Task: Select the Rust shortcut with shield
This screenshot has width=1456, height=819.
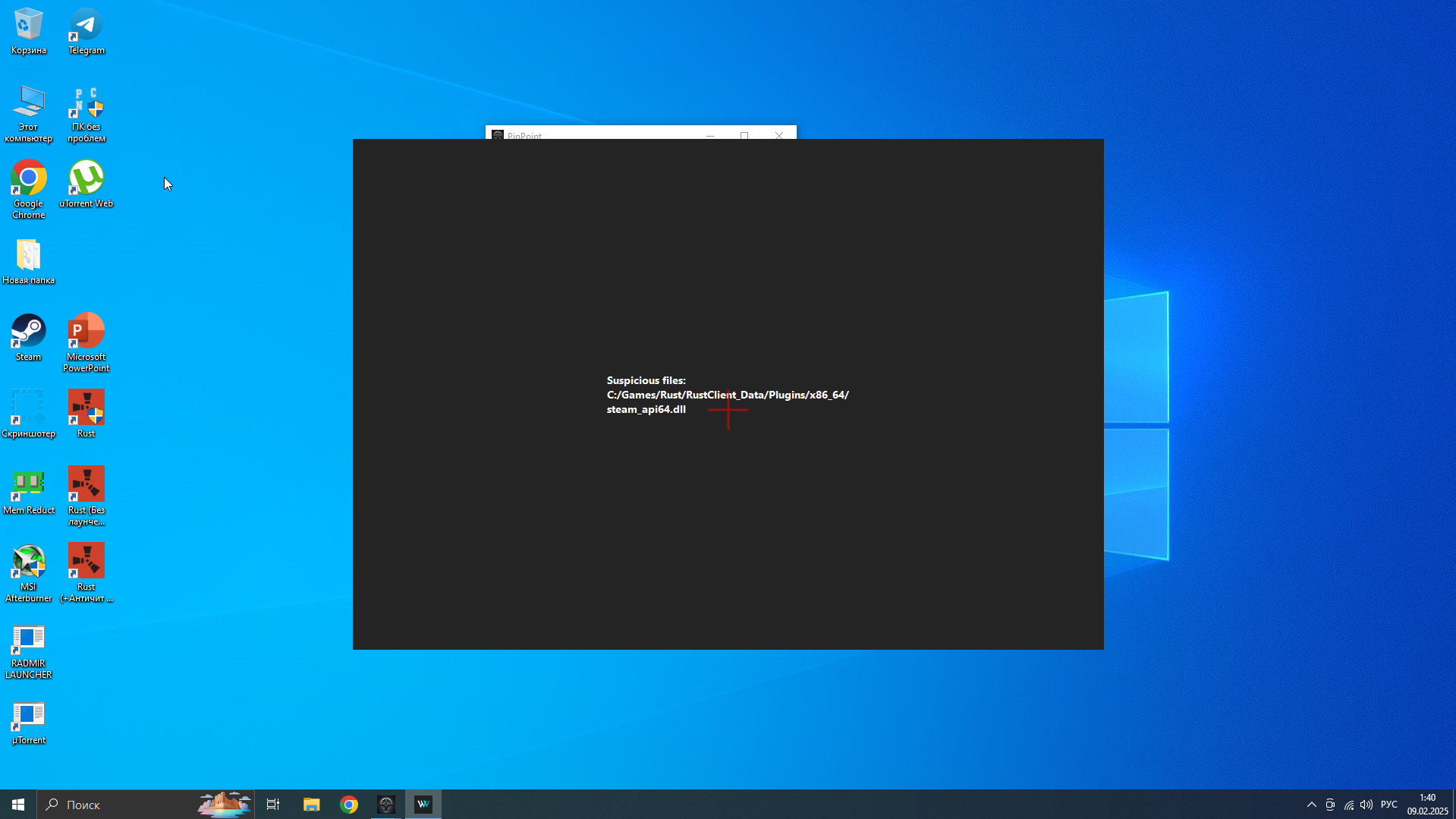Action: (86, 414)
